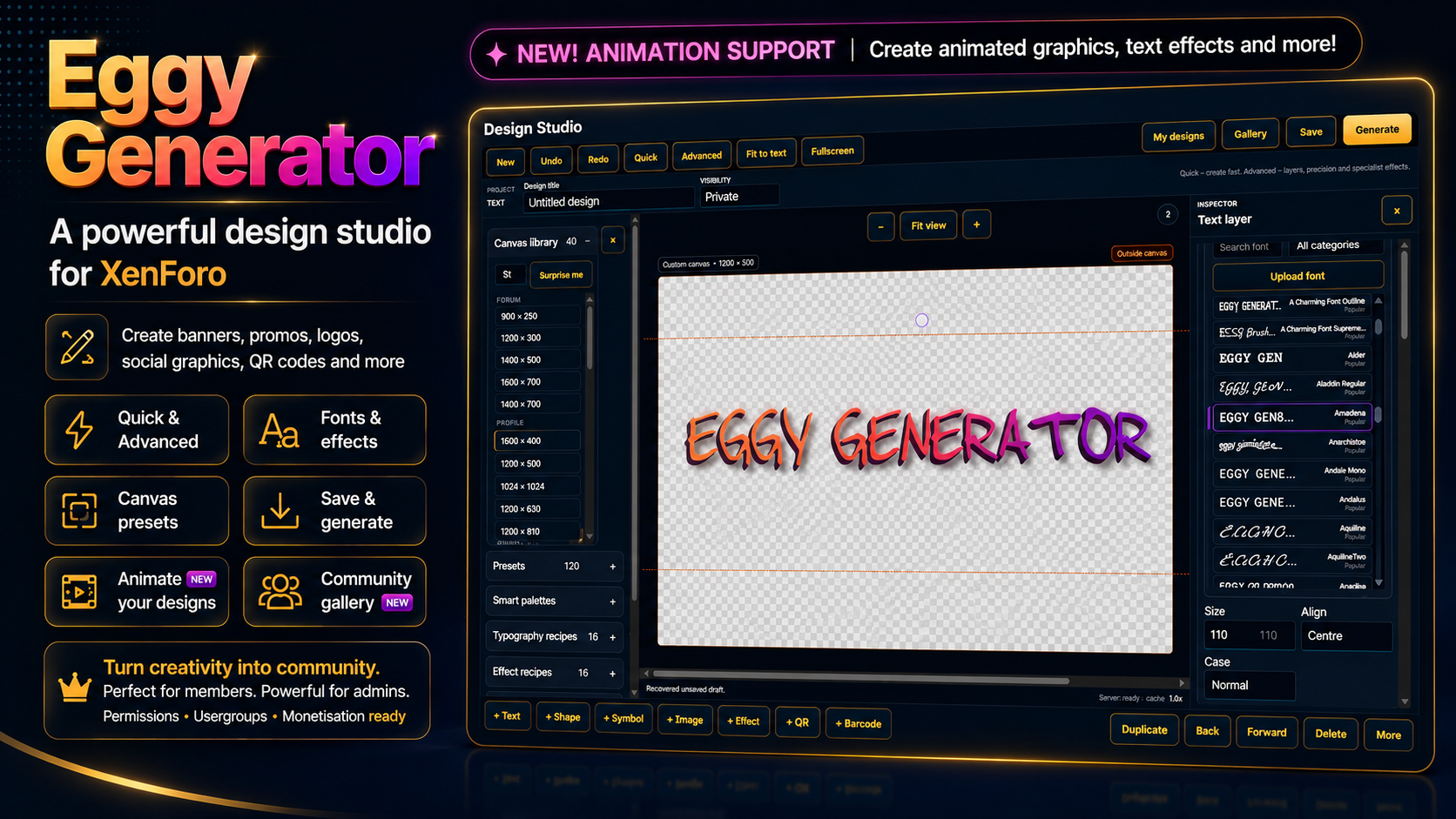Switch to Quick mode

coord(645,158)
